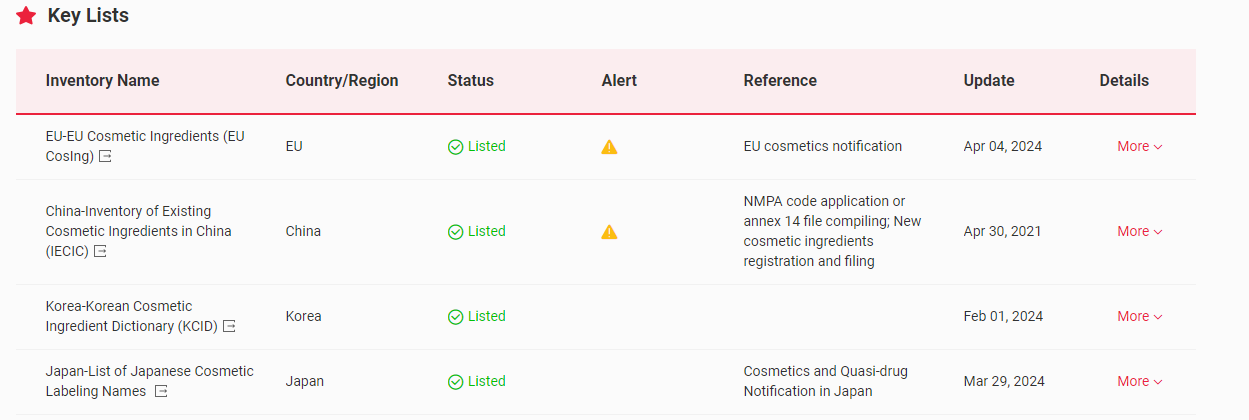Open external link icon for IECIC inventory
Screen dimensions: 1249x420
tap(100, 251)
